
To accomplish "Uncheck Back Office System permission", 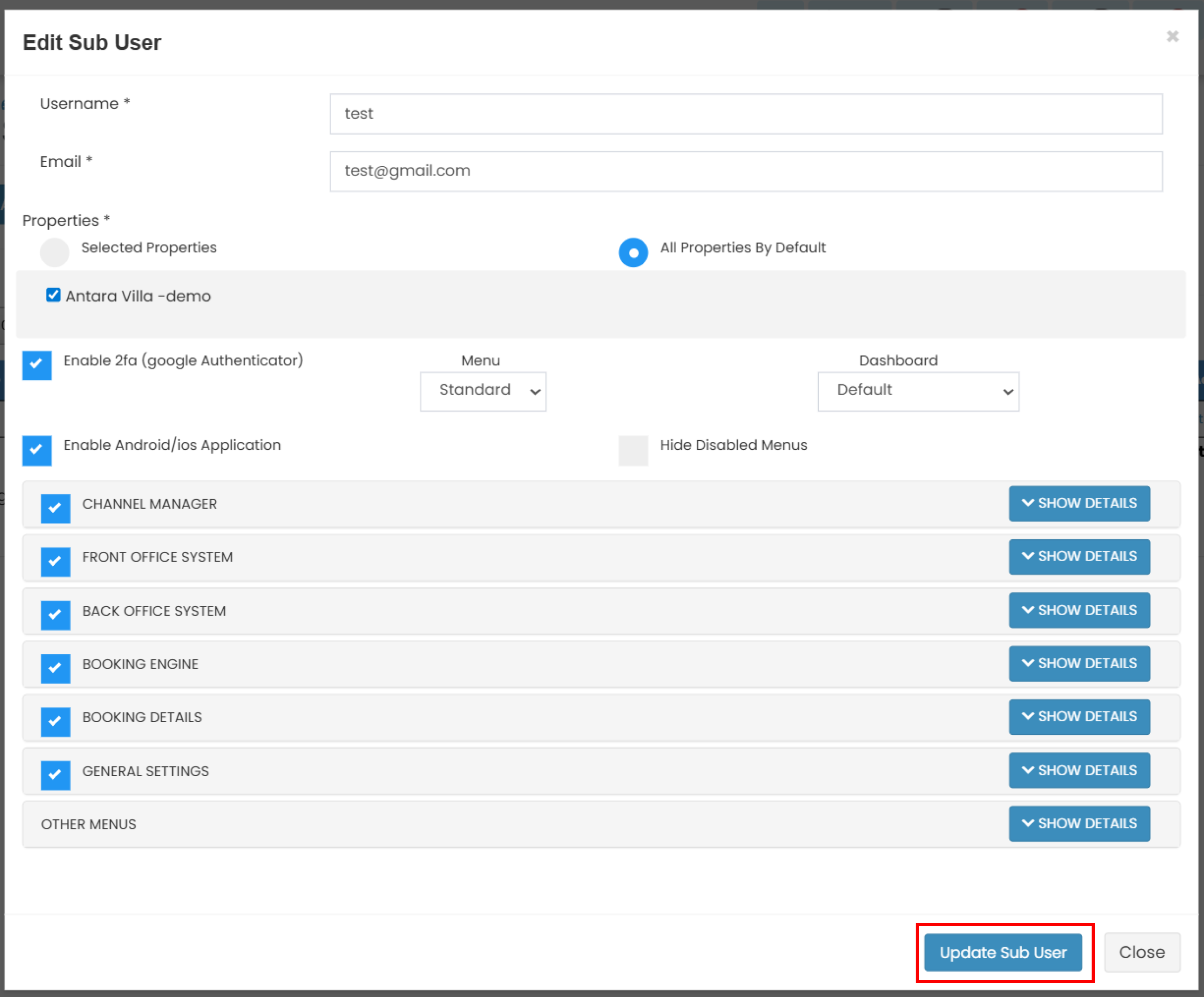I will point(56,615).
